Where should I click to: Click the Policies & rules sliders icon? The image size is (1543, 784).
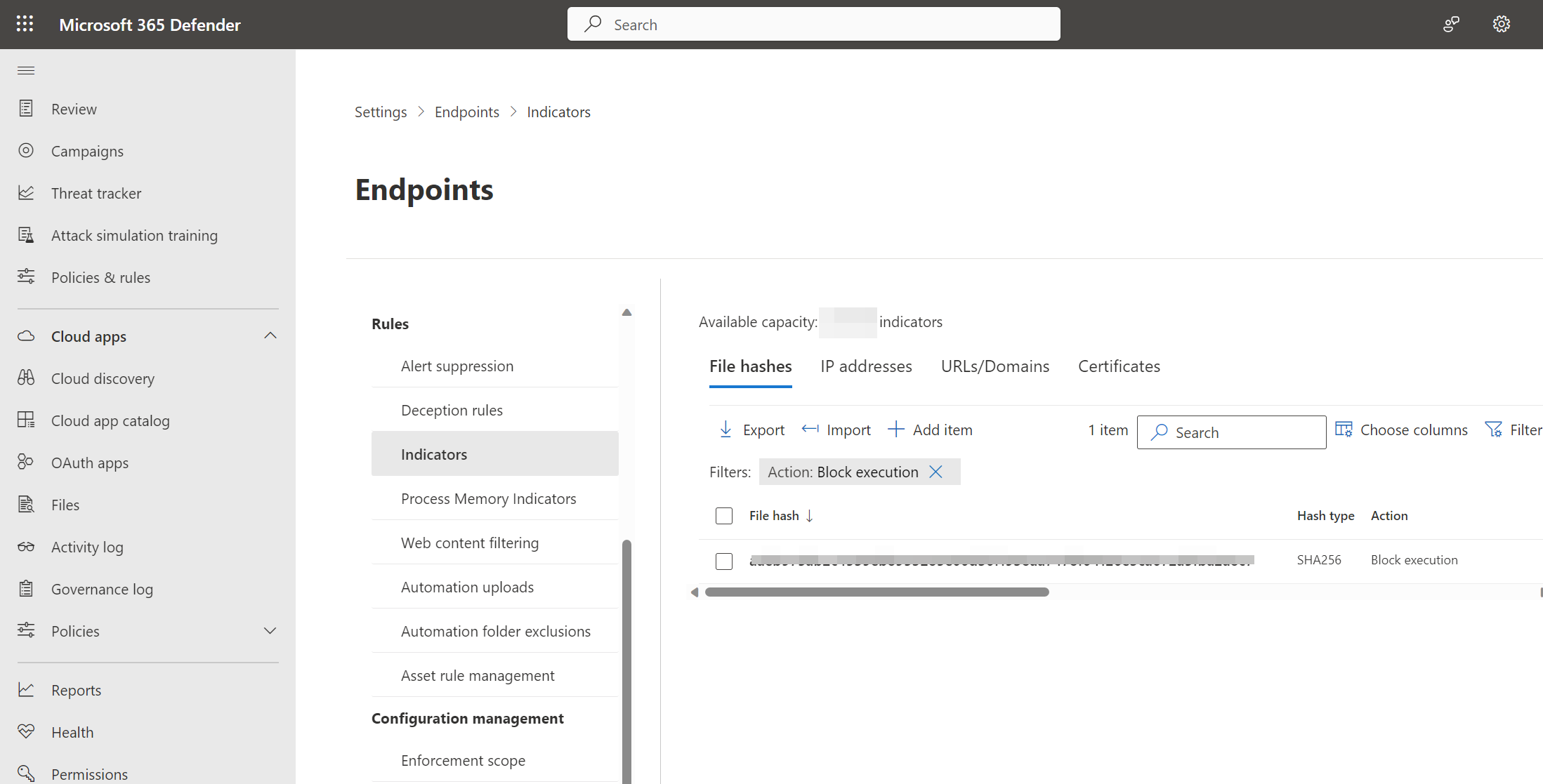point(26,277)
